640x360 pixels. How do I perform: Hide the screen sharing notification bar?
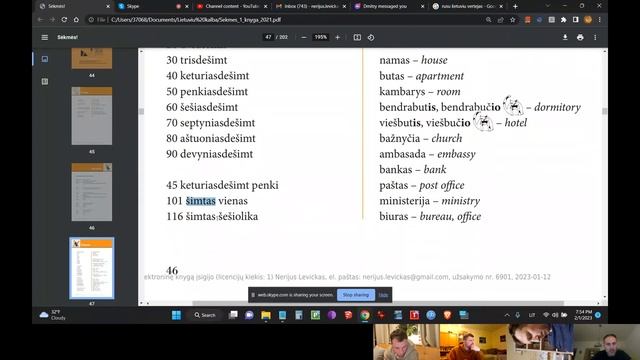[x=383, y=295]
